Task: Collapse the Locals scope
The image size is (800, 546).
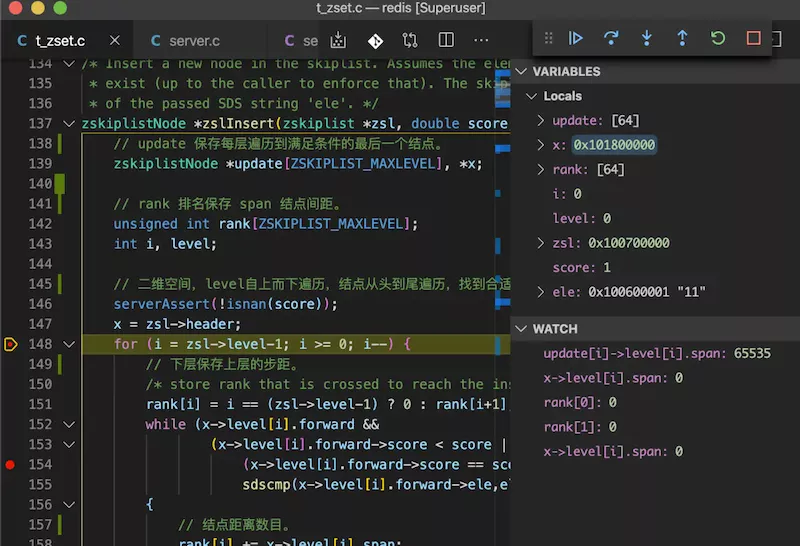Action: 531,96
